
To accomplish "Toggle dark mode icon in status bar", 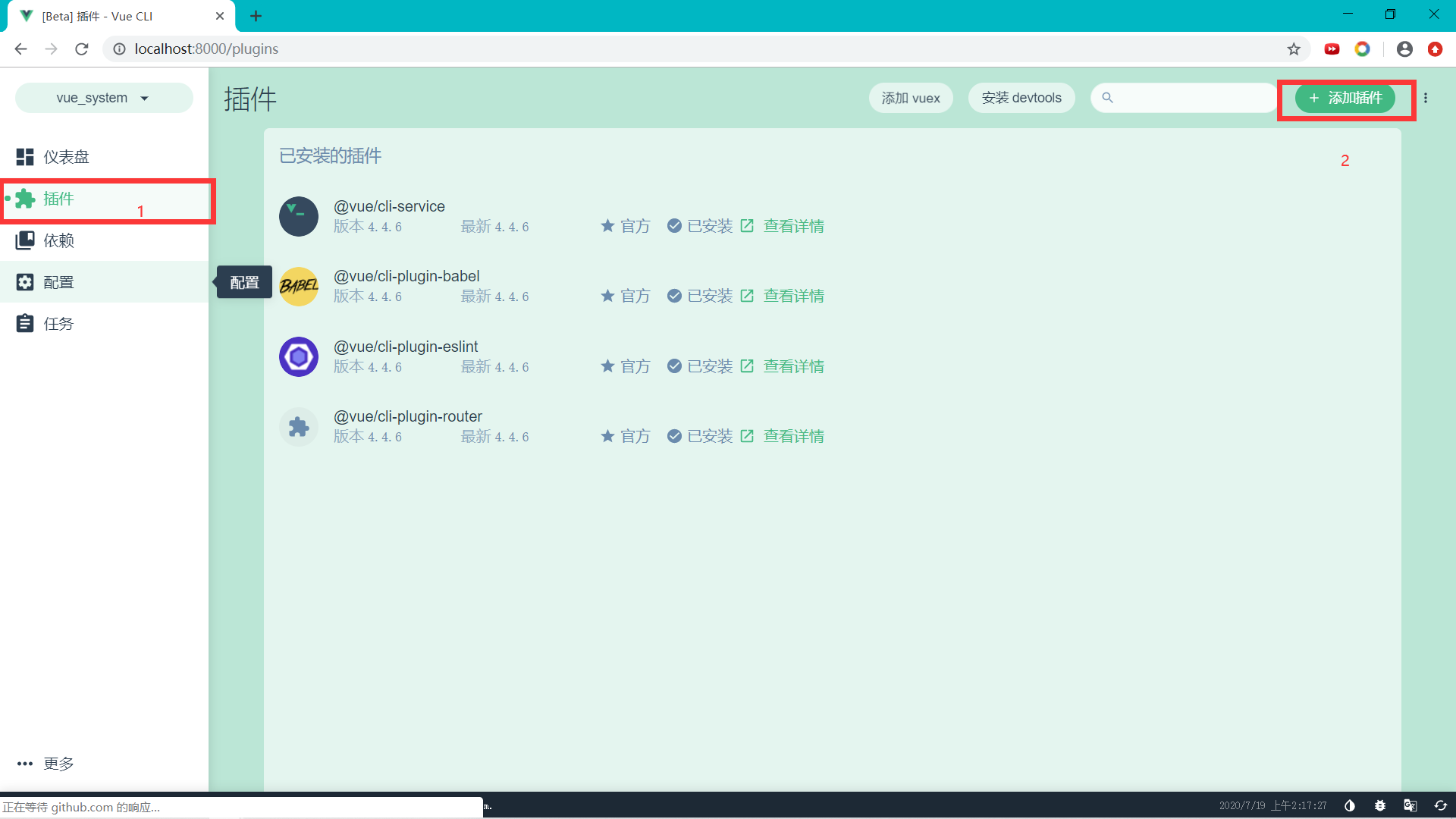I will click(x=1350, y=805).
